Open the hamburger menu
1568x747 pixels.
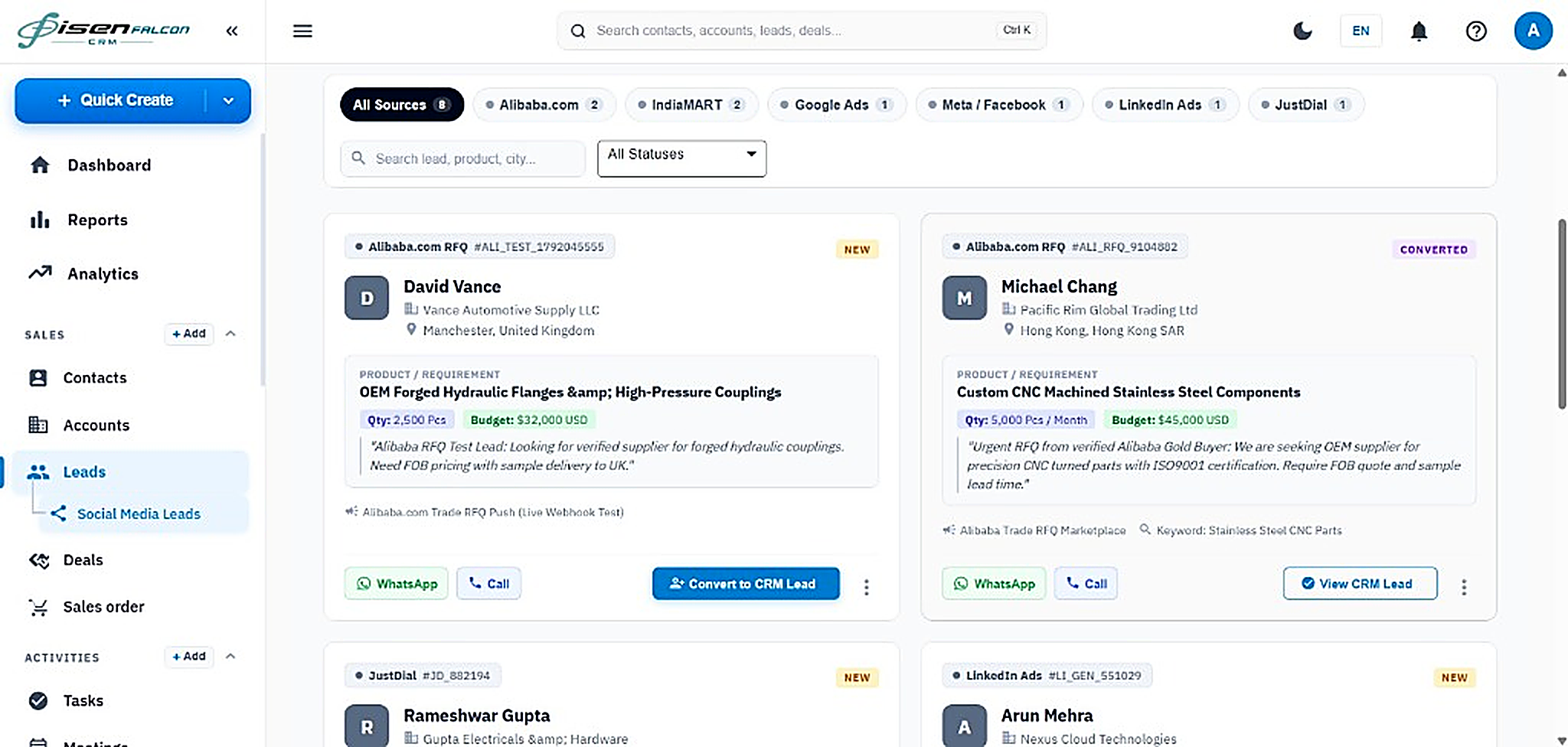coord(302,31)
